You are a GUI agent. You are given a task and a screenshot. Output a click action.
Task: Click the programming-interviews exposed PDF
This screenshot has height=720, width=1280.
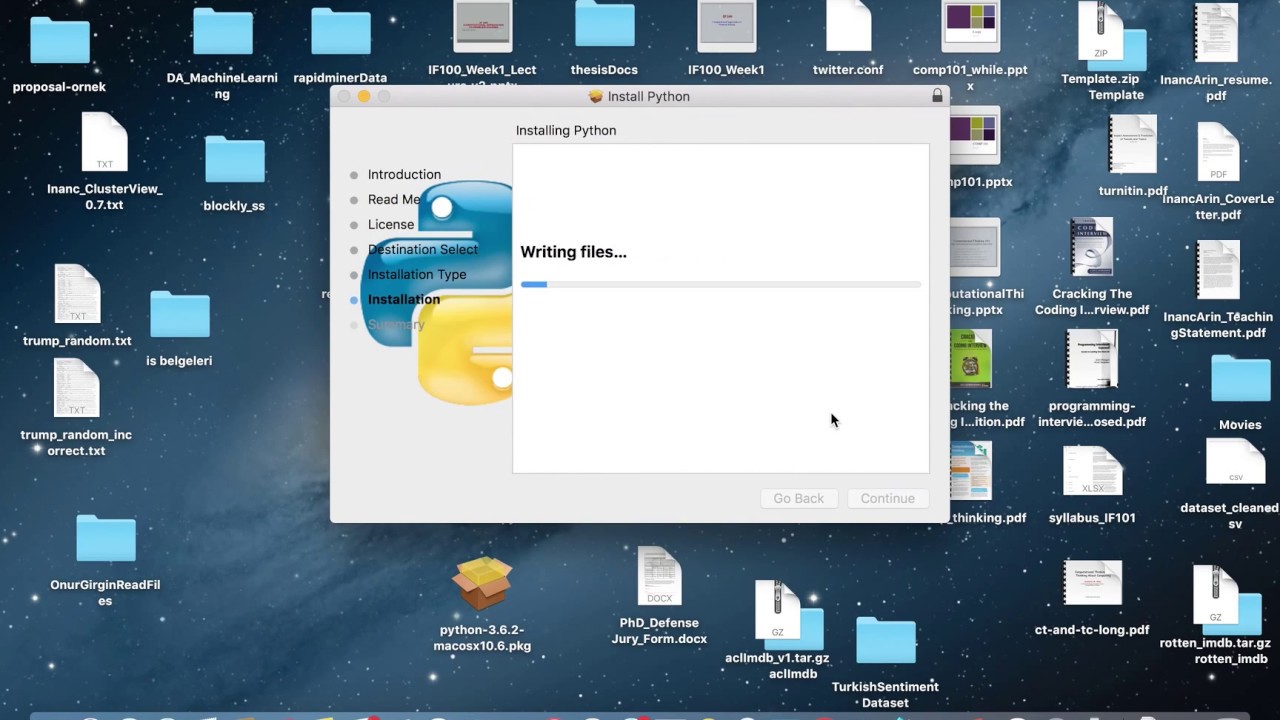coord(1092,360)
